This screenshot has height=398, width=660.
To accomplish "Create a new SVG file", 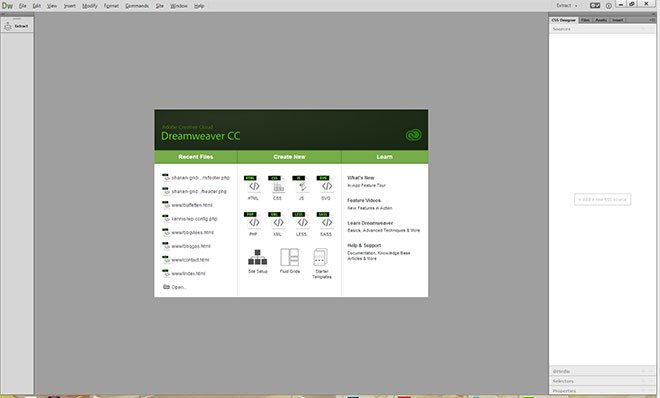I will tap(326, 187).
